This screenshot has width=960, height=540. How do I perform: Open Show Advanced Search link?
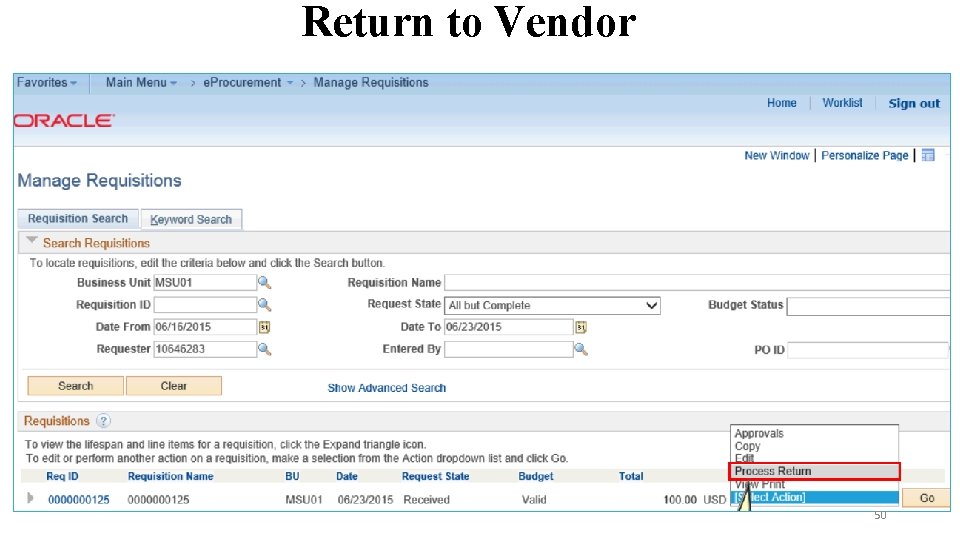387,388
